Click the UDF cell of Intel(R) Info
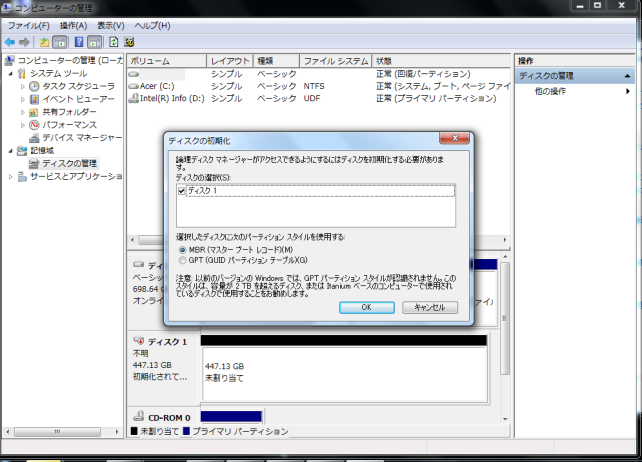This screenshot has width=642, height=462. click(x=312, y=98)
